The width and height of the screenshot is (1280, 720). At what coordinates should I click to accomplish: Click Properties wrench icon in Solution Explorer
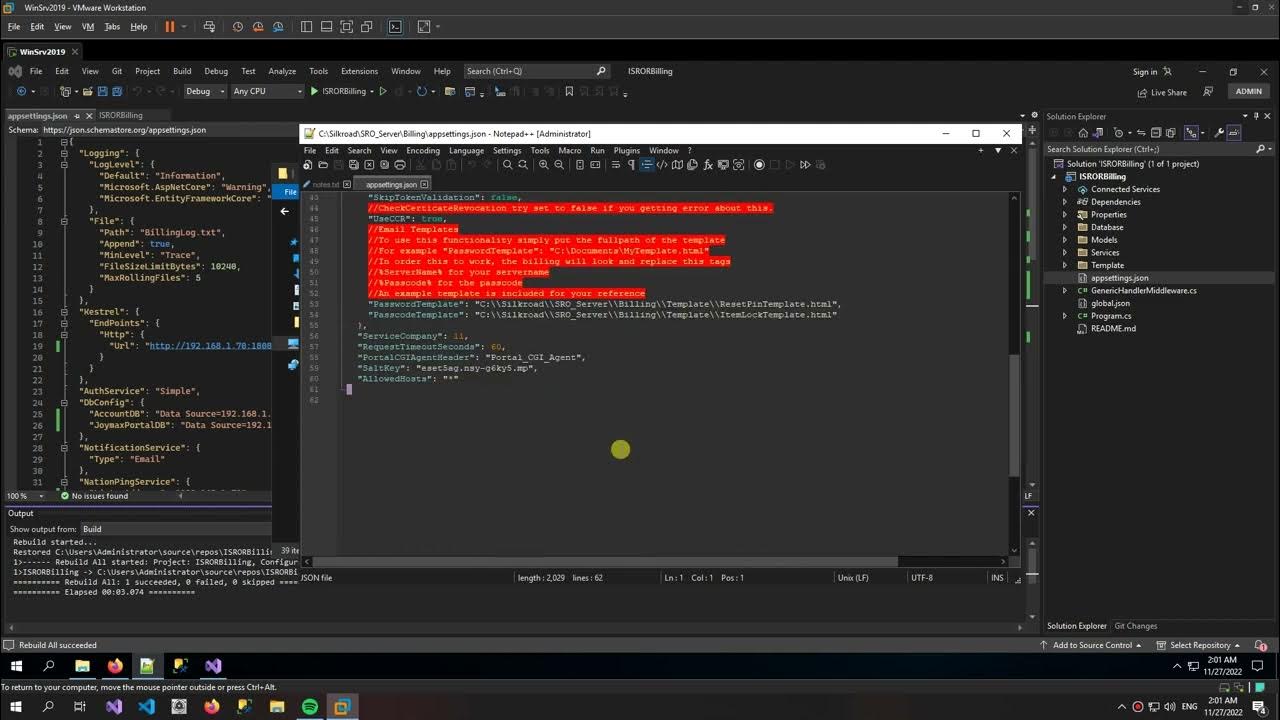pyautogui.click(x=1218, y=133)
